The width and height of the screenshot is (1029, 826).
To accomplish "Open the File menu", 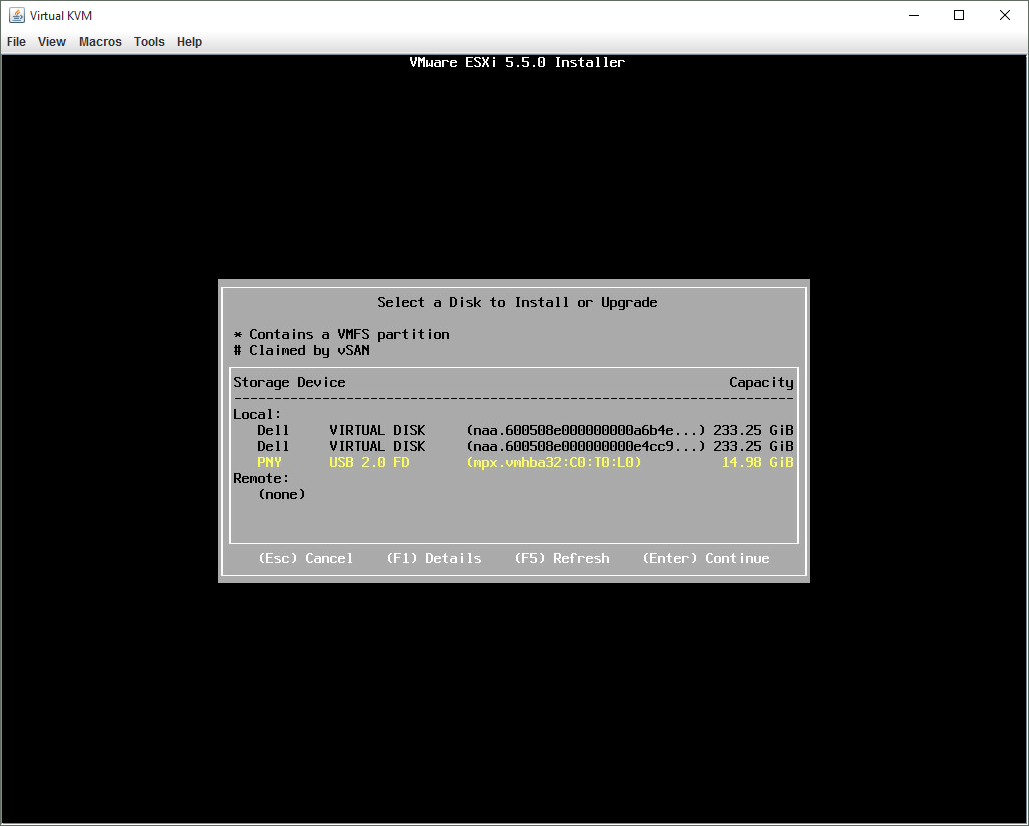I will coord(16,42).
